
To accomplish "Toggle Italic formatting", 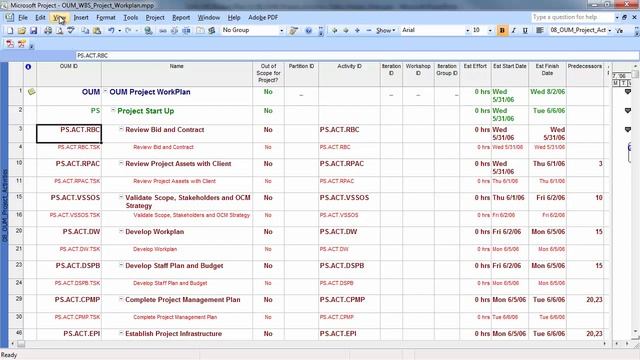I will point(513,31).
